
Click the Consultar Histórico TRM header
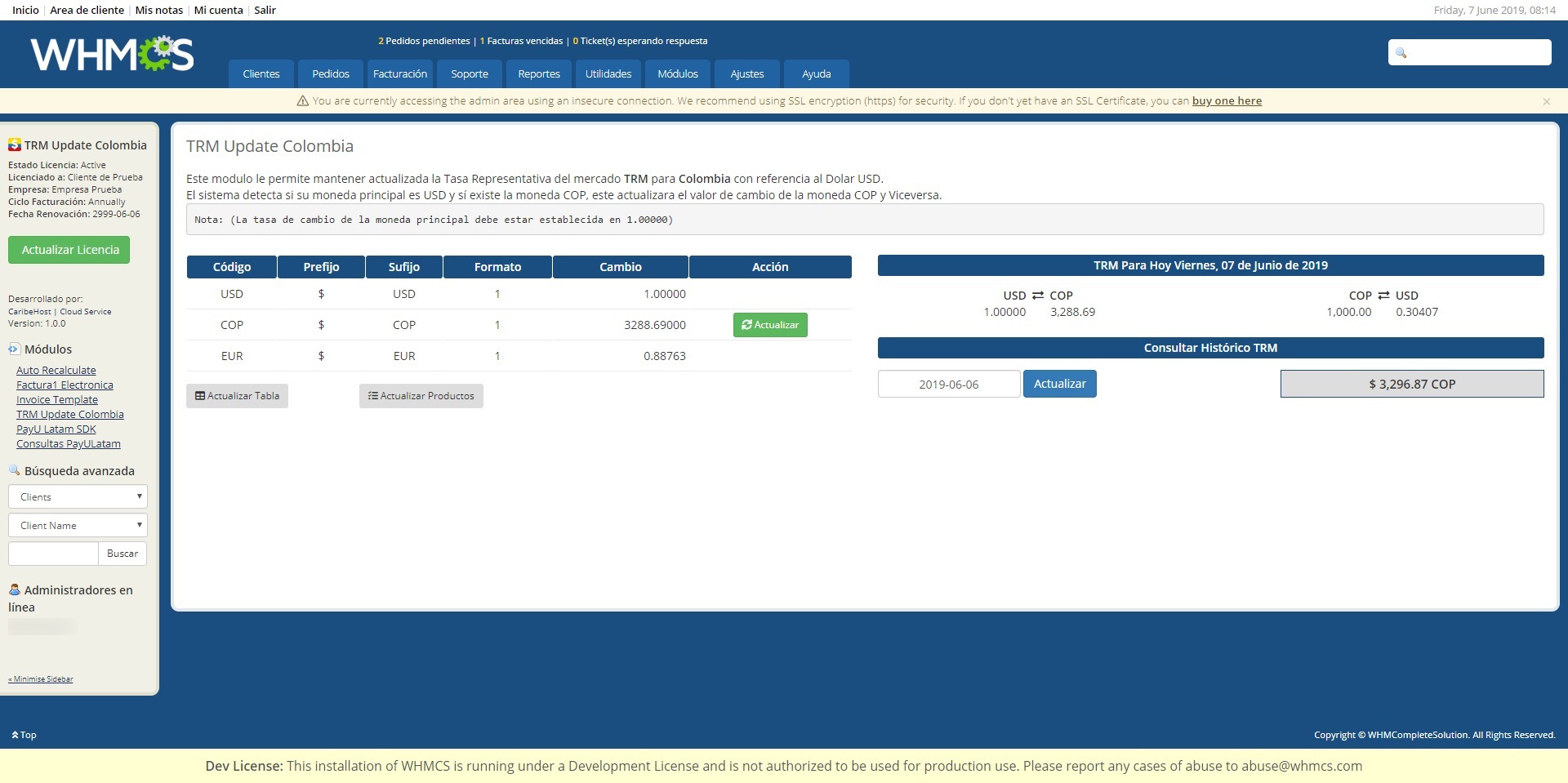(x=1210, y=348)
